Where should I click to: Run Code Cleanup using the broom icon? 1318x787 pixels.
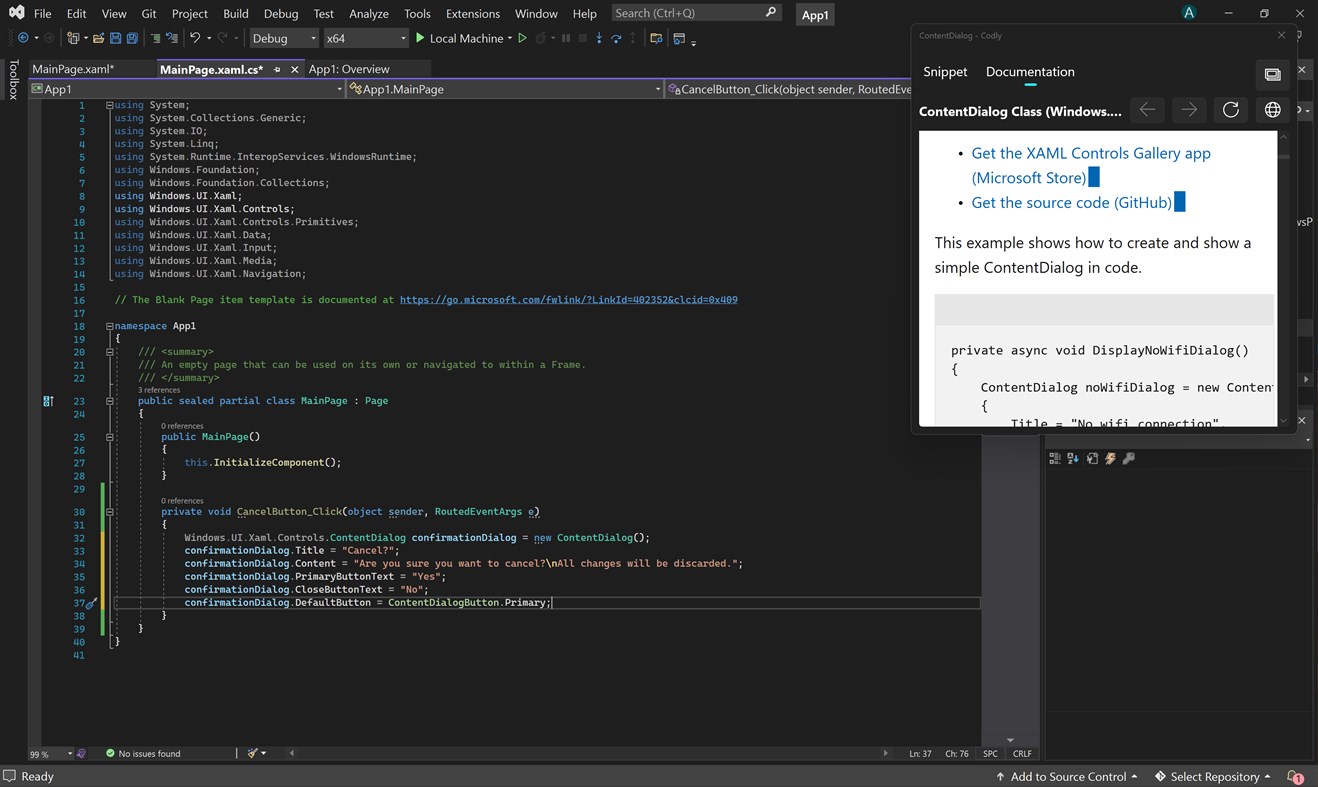tap(252, 753)
